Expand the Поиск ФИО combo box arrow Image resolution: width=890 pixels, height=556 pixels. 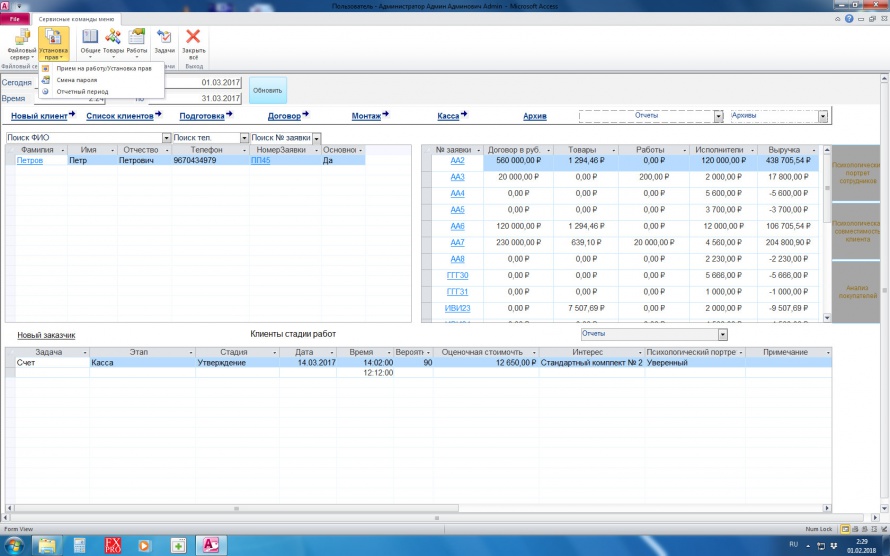(166, 138)
